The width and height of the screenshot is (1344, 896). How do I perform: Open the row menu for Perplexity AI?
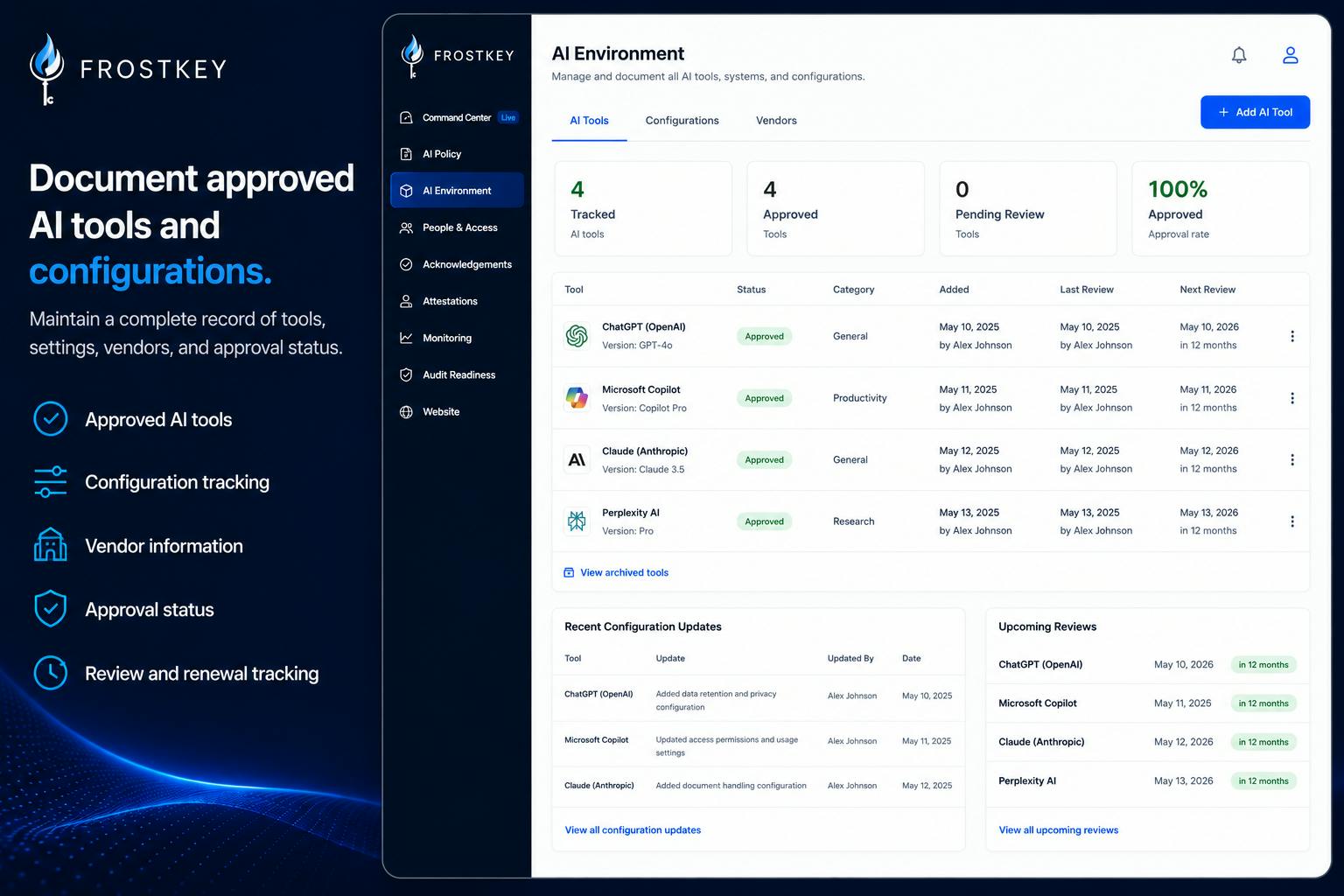click(1292, 521)
